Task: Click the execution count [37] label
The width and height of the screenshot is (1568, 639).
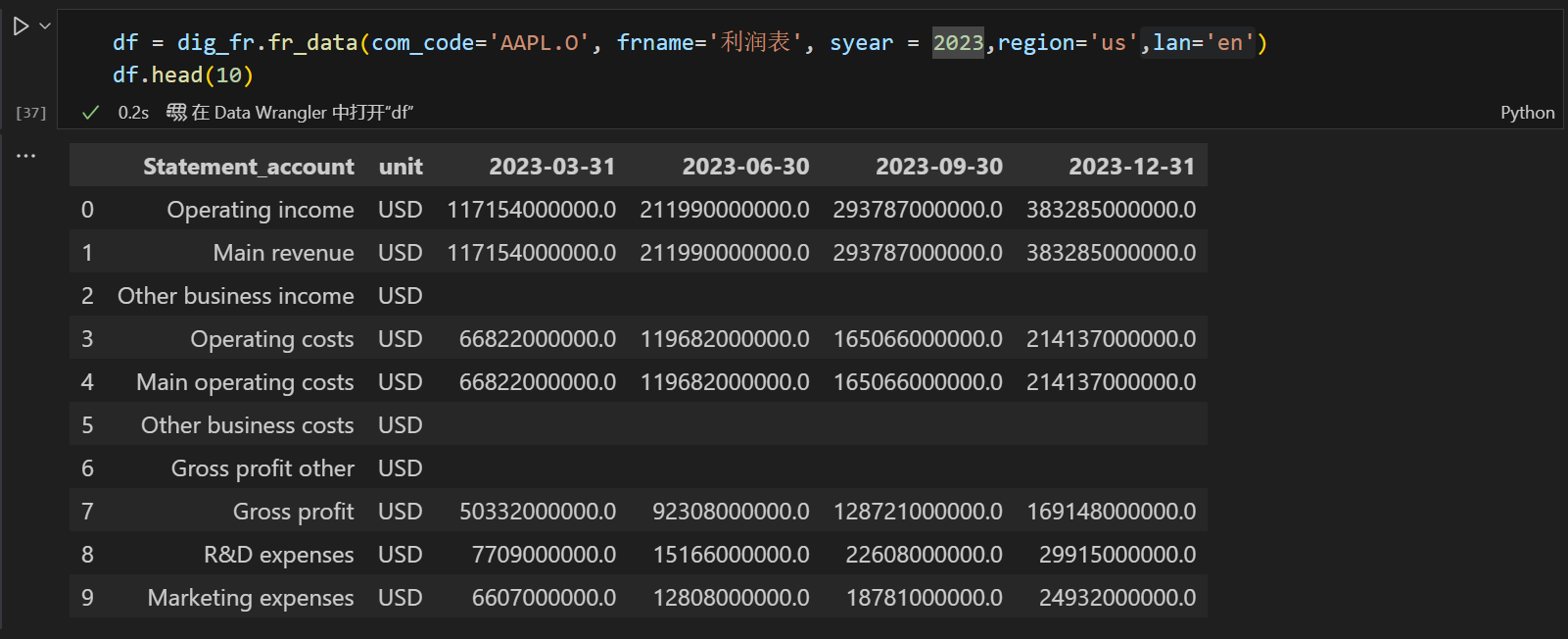Action: tap(30, 113)
